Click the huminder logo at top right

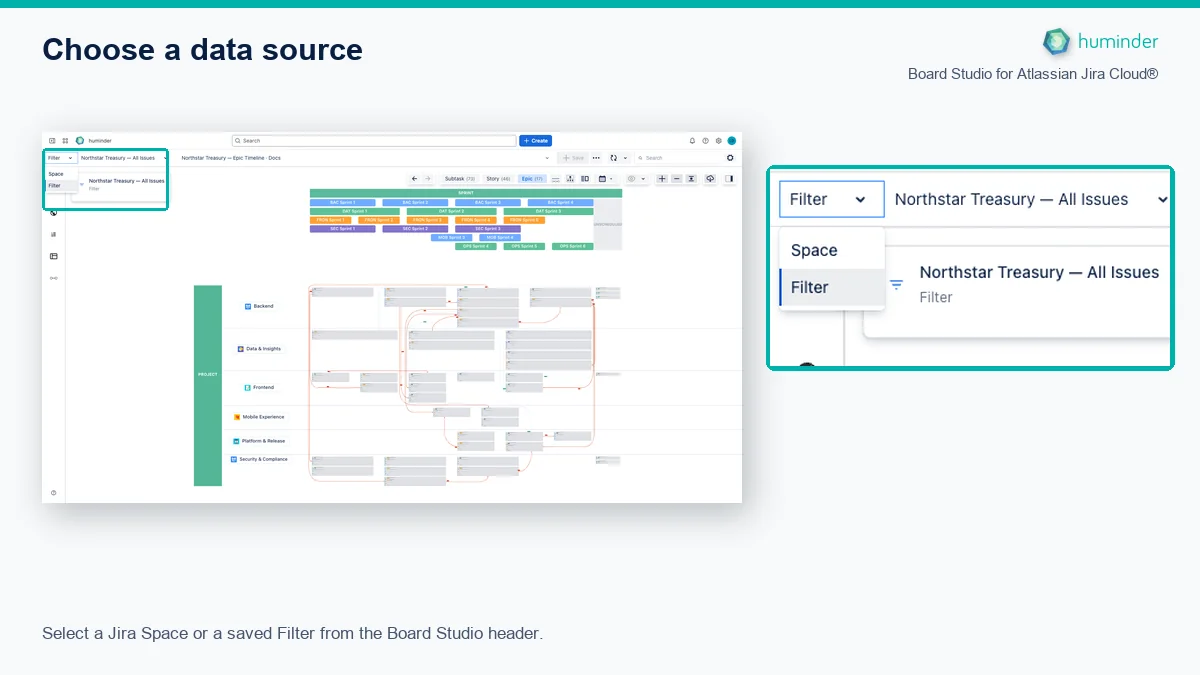point(1100,41)
